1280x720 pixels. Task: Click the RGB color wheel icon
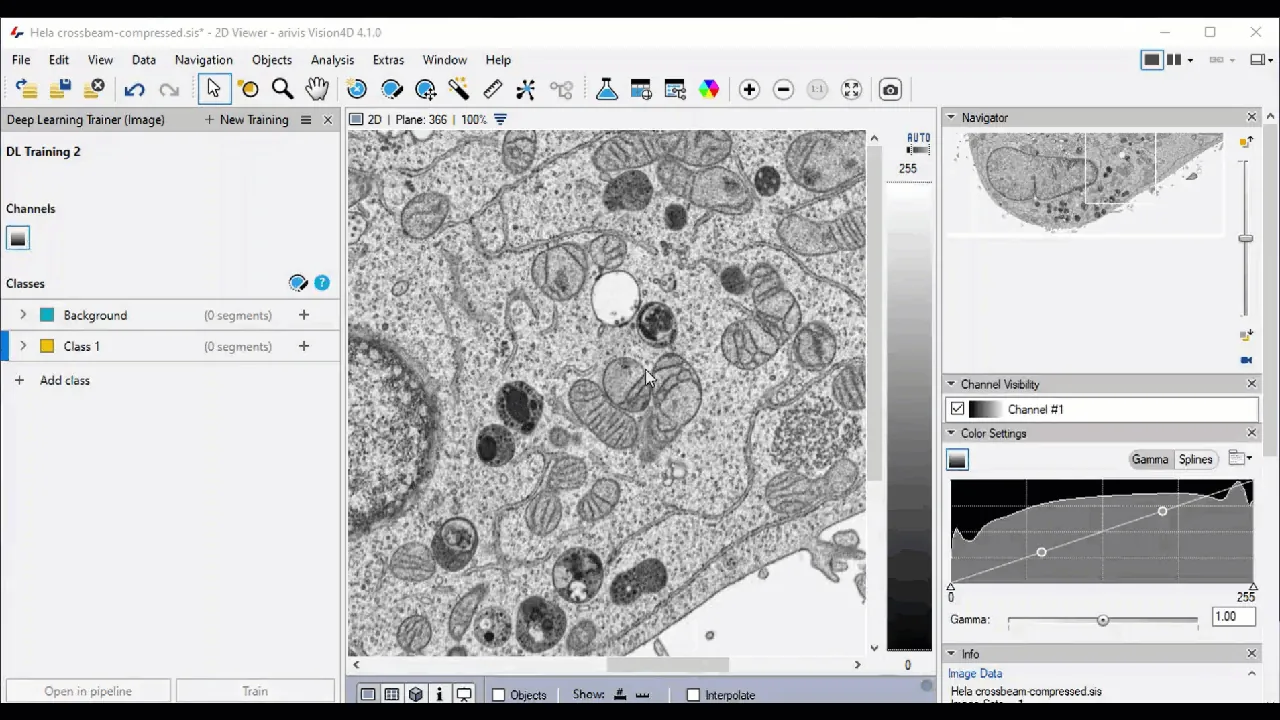coord(709,90)
